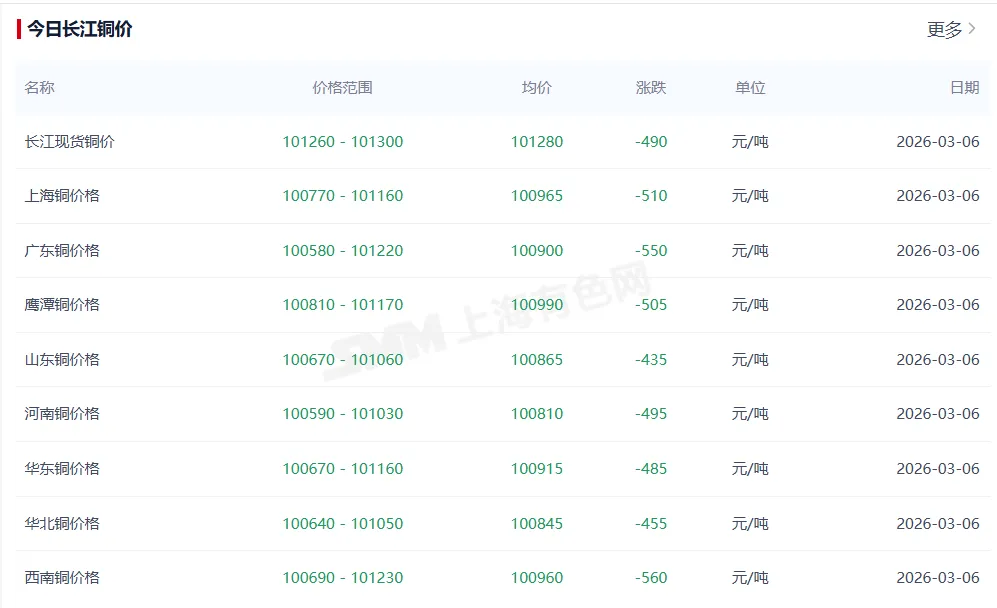997x608 pixels.
Task: Select price range 100580 - 101220
Action: (343, 251)
